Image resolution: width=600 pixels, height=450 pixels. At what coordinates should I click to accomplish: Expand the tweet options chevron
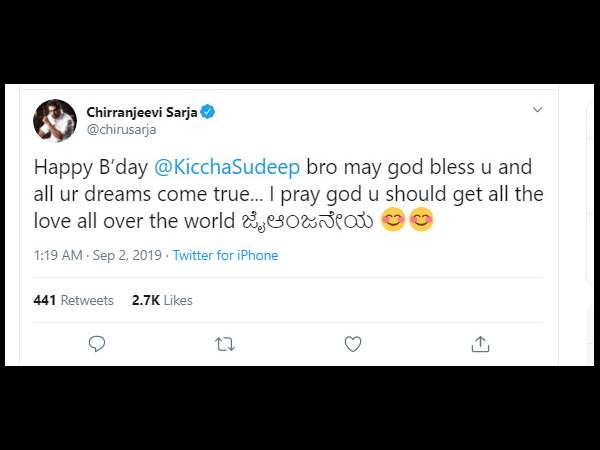coord(538,110)
